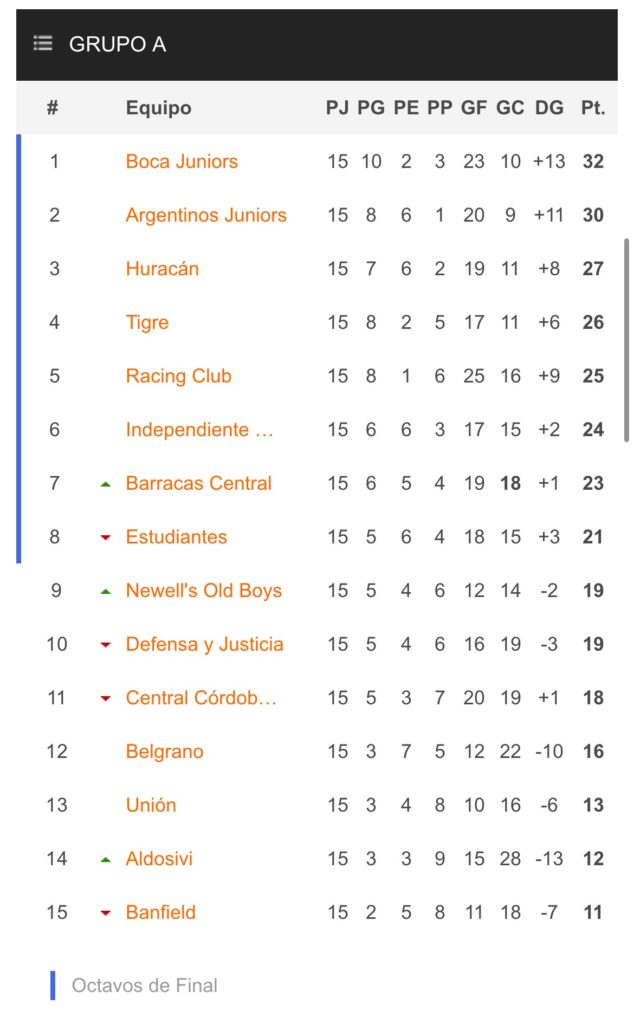
Task: Click red down arrow beside Defensa y Justicia
Action: point(105,645)
